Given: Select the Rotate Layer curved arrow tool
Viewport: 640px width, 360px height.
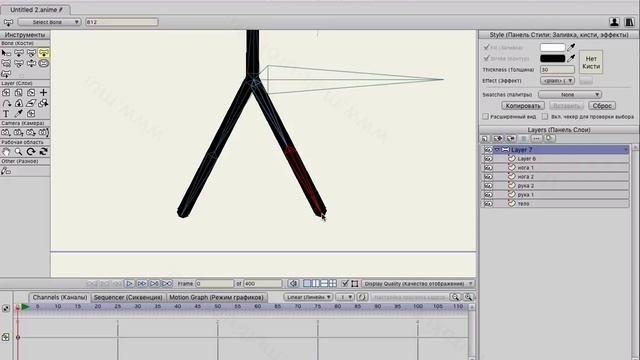Looking at the screenshot, I should 6,104.
